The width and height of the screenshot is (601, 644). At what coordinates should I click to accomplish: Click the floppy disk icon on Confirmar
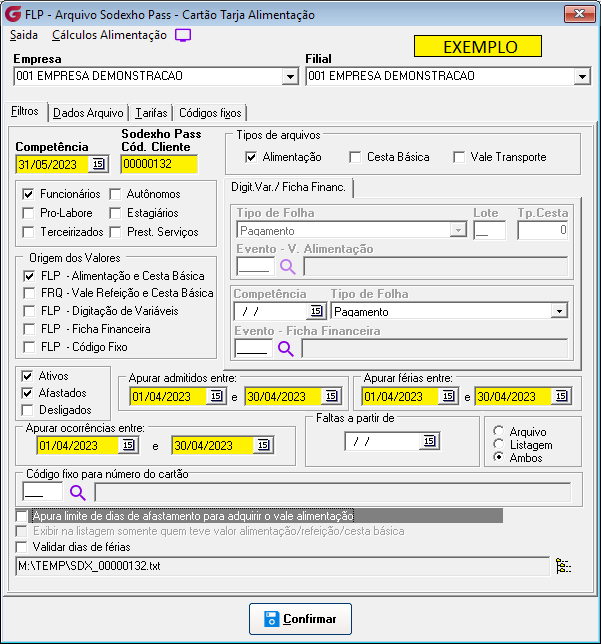(x=272, y=619)
